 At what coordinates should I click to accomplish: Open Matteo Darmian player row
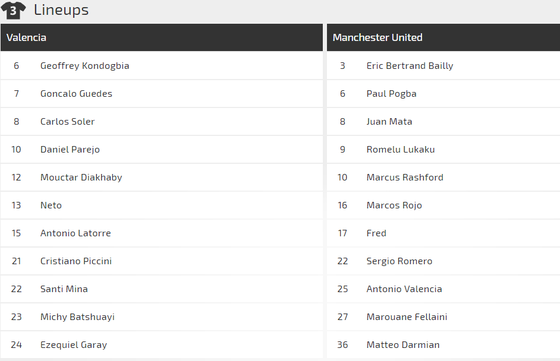pos(443,345)
